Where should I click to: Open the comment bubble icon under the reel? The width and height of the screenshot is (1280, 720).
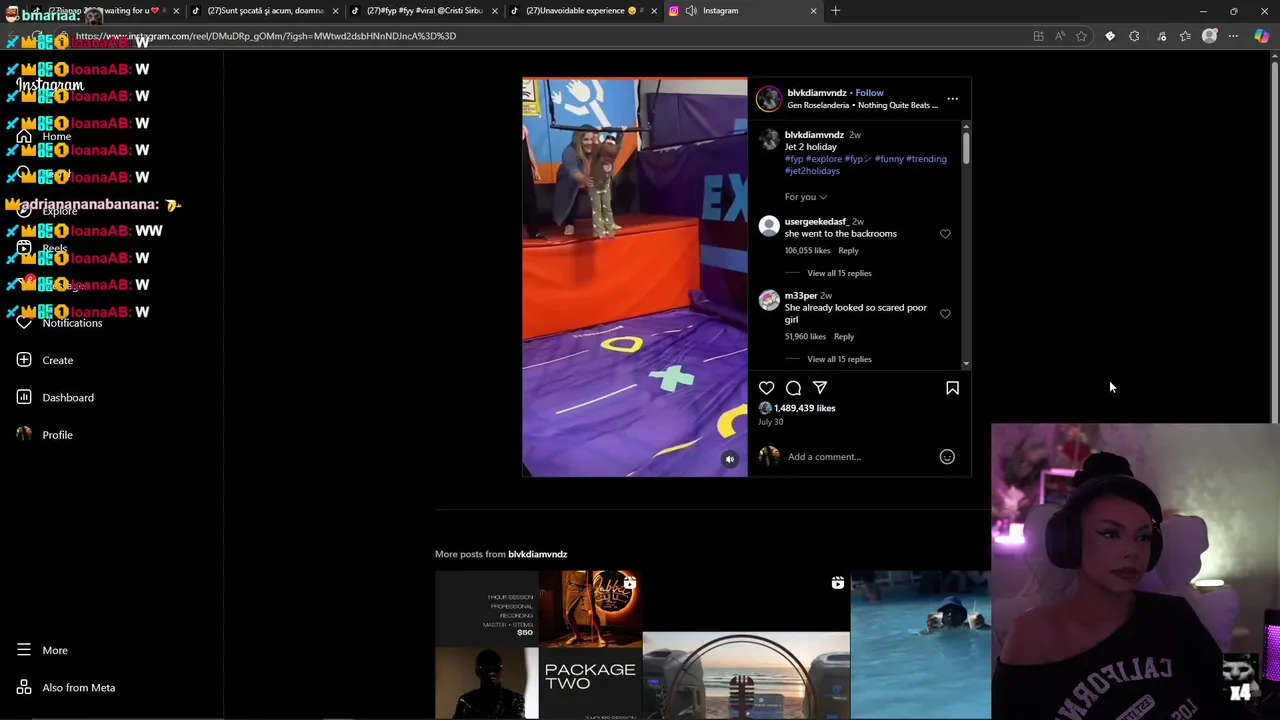point(793,388)
